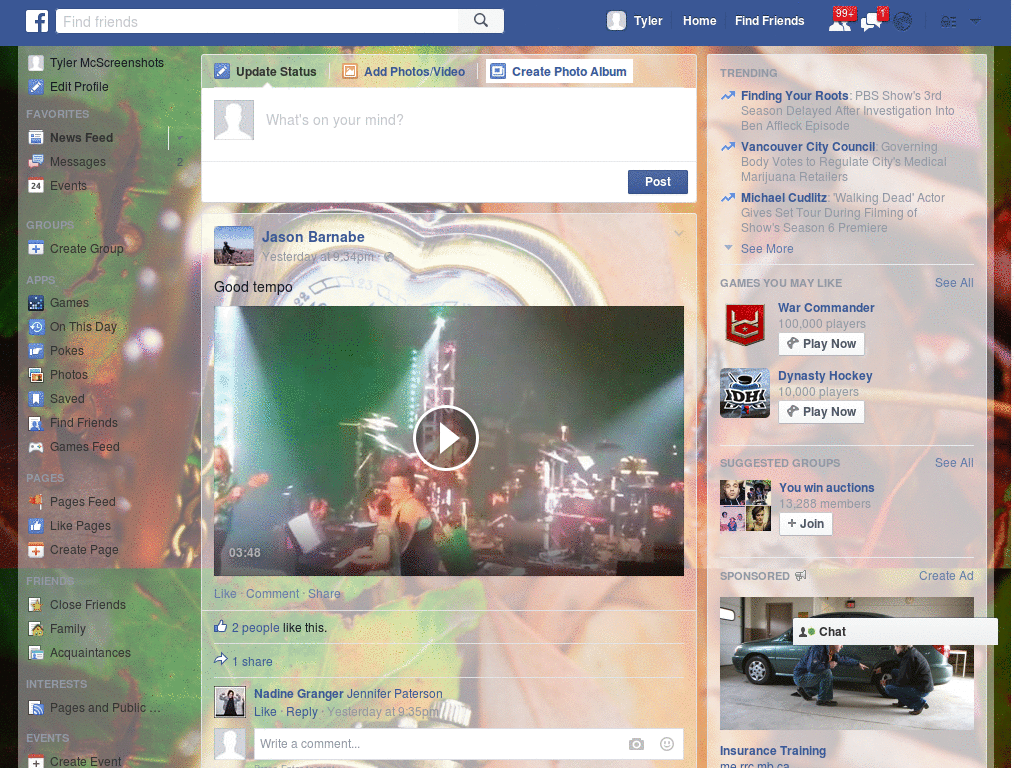Play War Commander via Play Now
The width and height of the screenshot is (1024, 768).
point(822,344)
